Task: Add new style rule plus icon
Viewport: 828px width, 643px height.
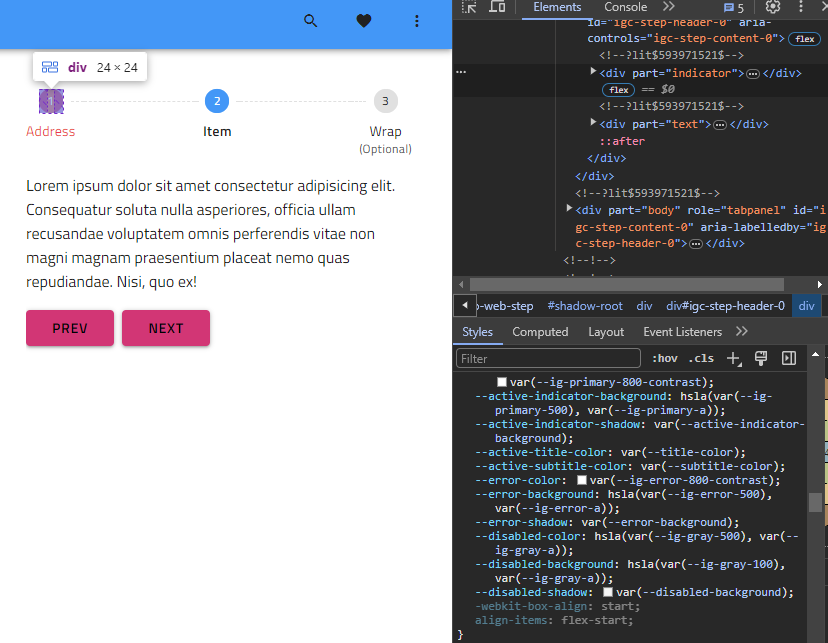Action: point(734,358)
